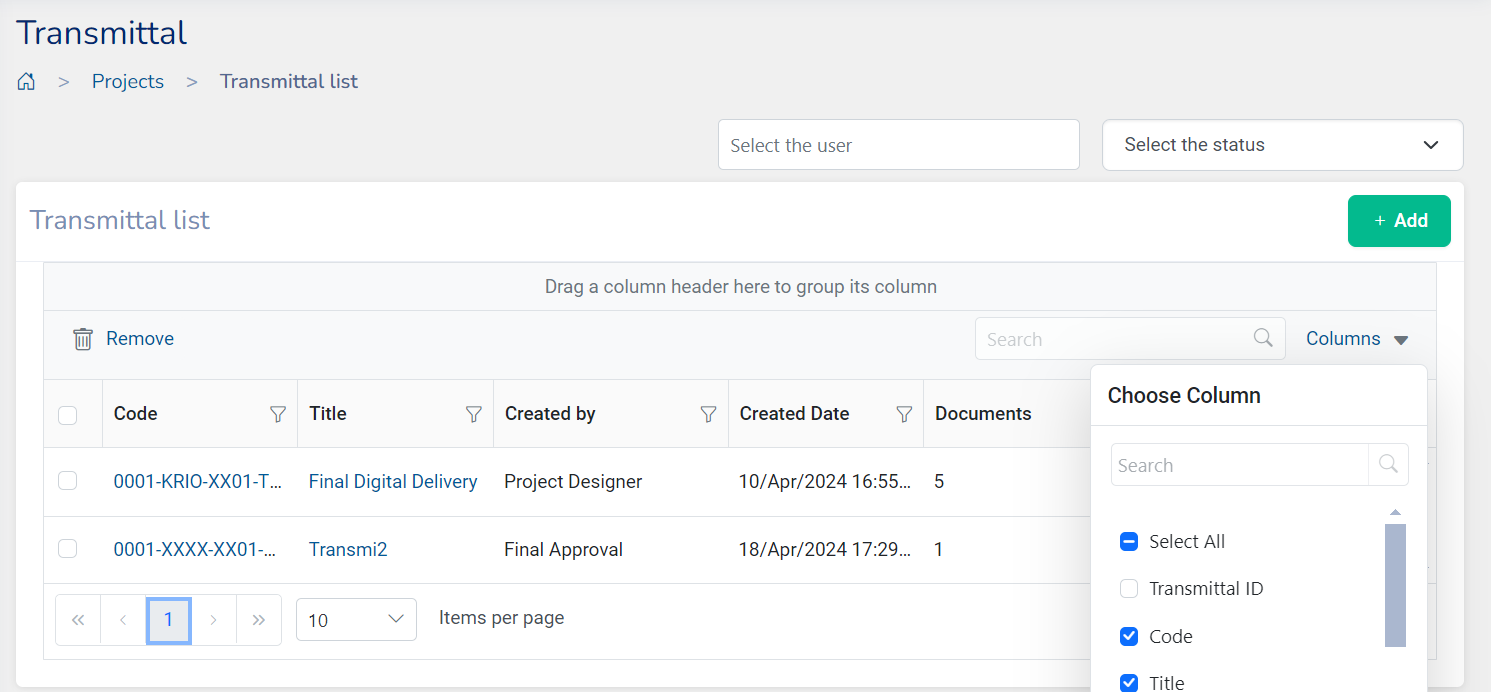Click search icon in Choose Column panel
1491x692 pixels.
click(1388, 465)
